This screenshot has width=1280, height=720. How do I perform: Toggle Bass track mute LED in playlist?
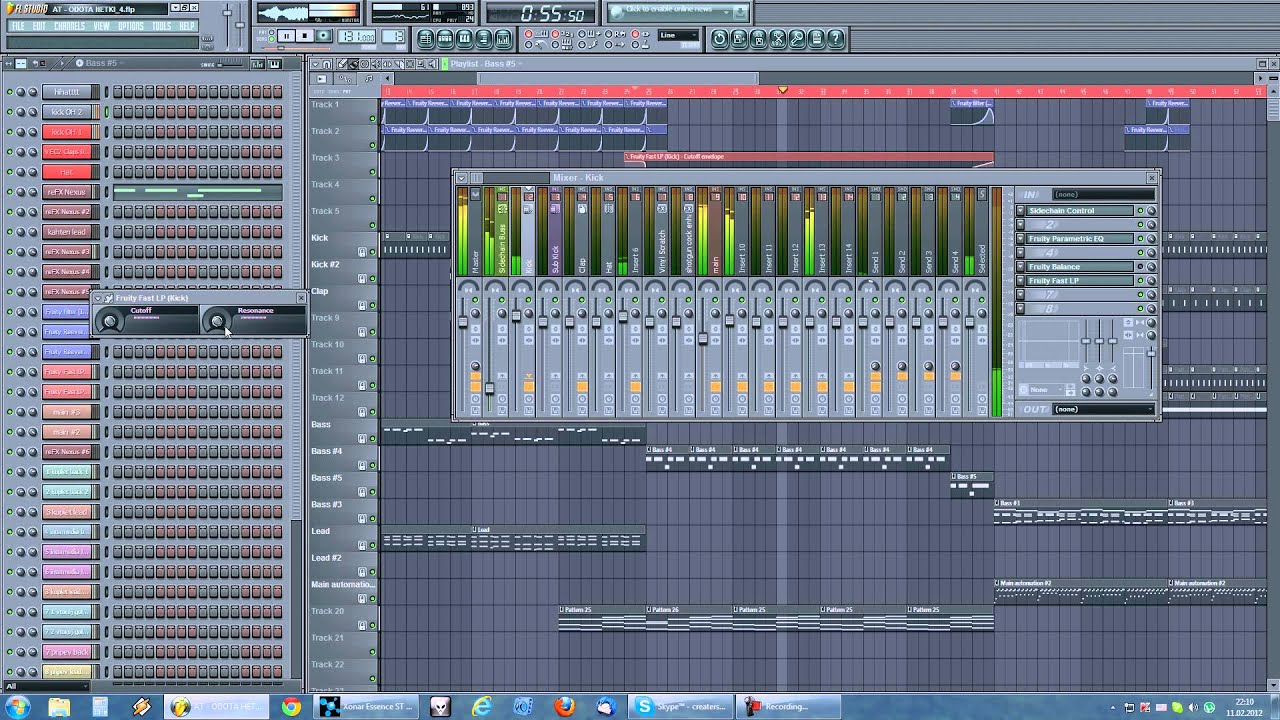(373, 438)
